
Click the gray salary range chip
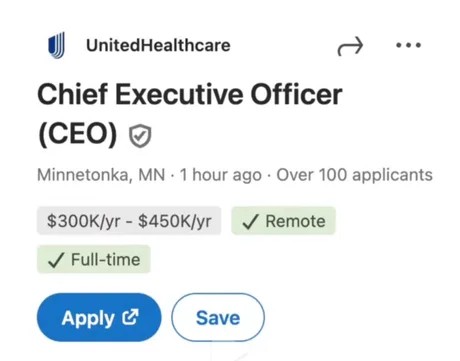129,221
